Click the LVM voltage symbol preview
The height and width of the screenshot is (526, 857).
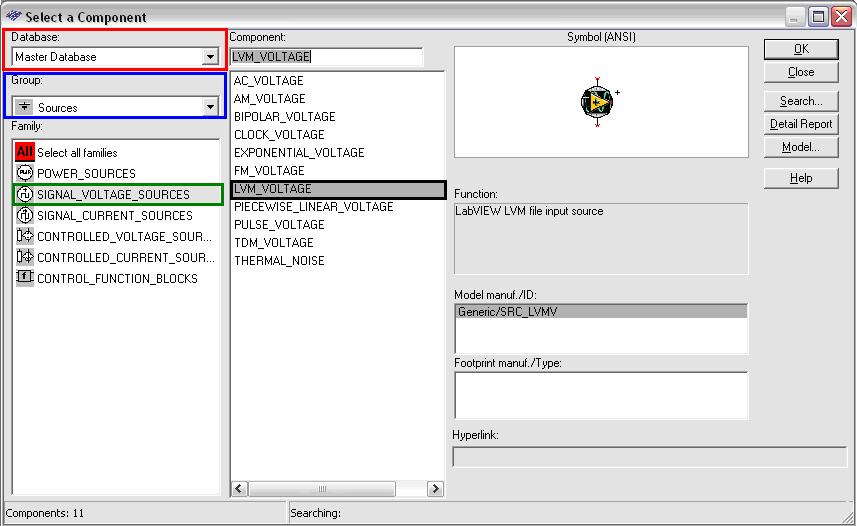pos(597,101)
